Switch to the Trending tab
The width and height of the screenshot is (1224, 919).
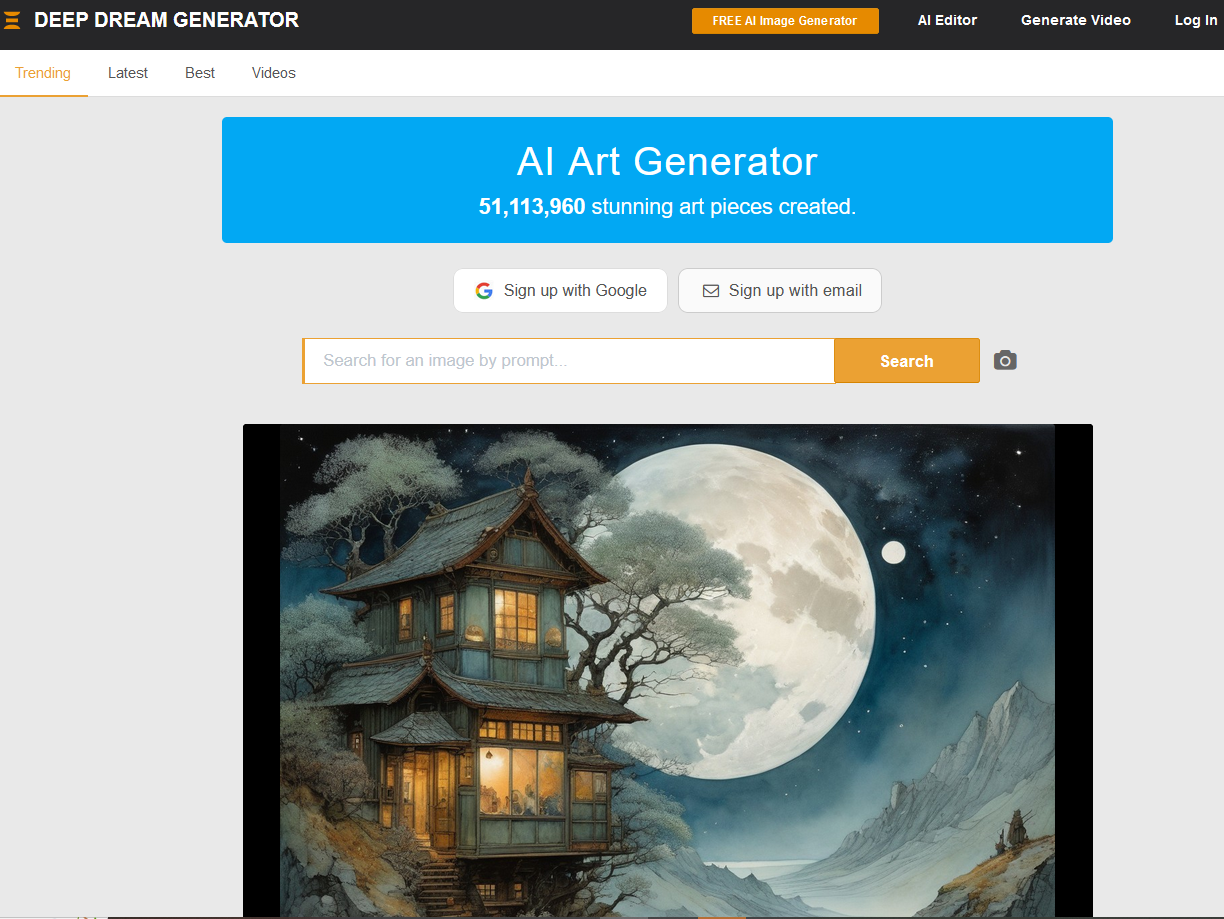click(x=43, y=73)
